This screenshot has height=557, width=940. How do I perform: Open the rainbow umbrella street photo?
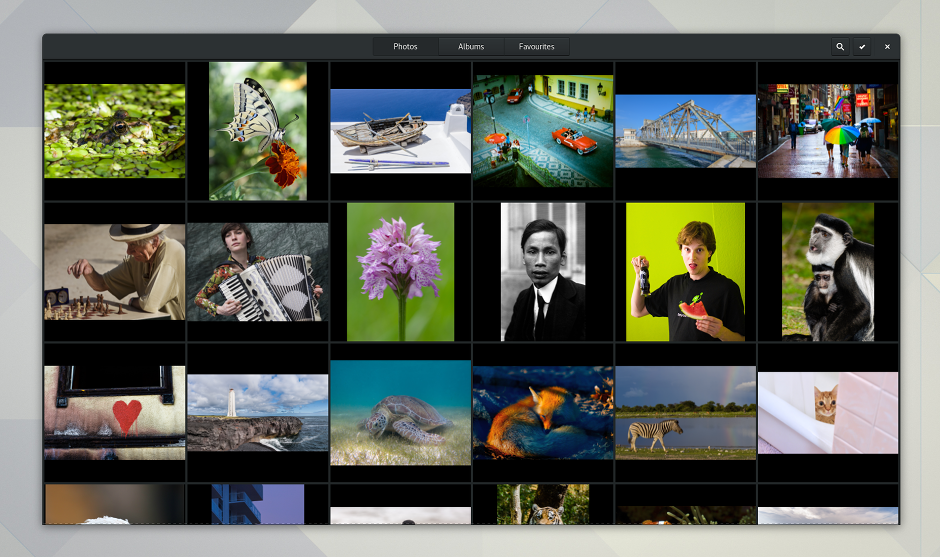tap(828, 131)
